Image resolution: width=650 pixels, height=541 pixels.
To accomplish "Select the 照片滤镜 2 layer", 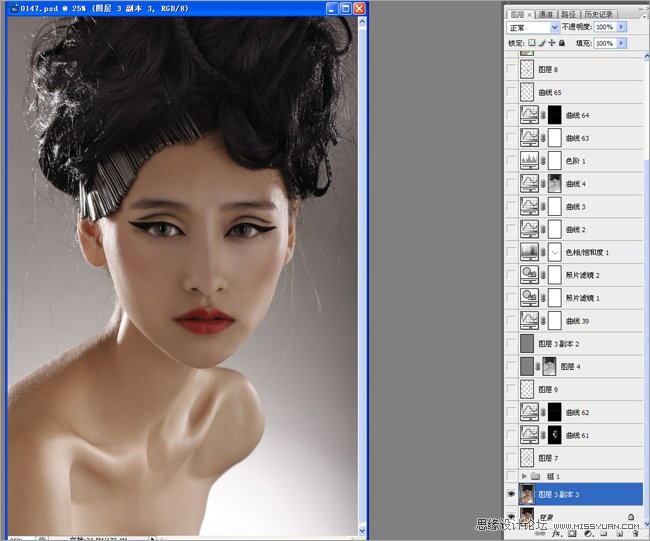I will 583,275.
